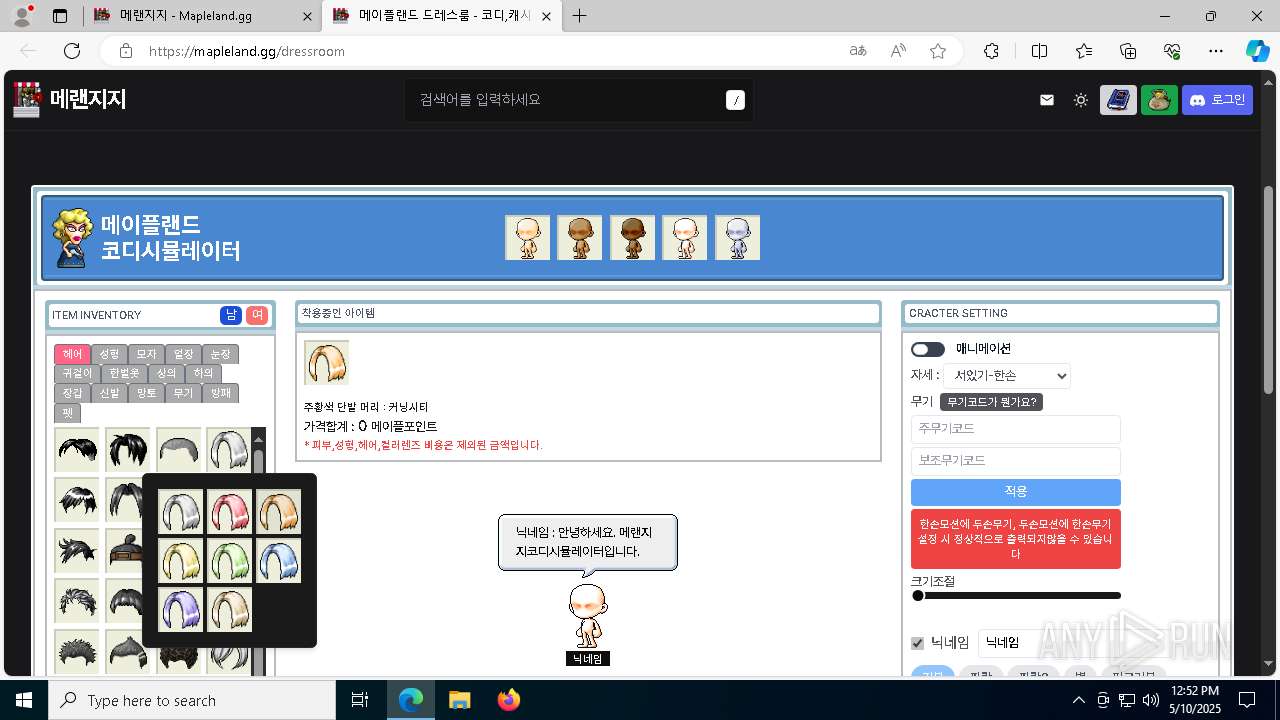Pick the orange hair color variant

(279, 511)
